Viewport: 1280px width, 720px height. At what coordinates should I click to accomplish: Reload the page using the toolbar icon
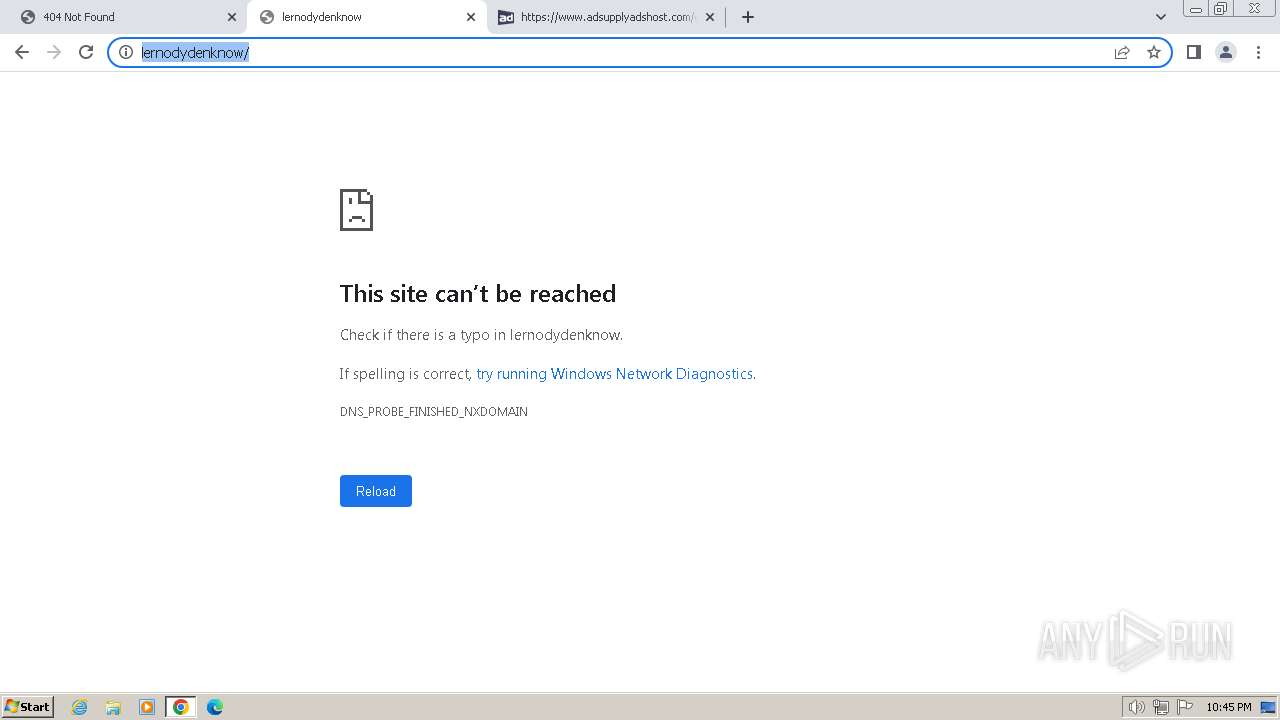[86, 52]
